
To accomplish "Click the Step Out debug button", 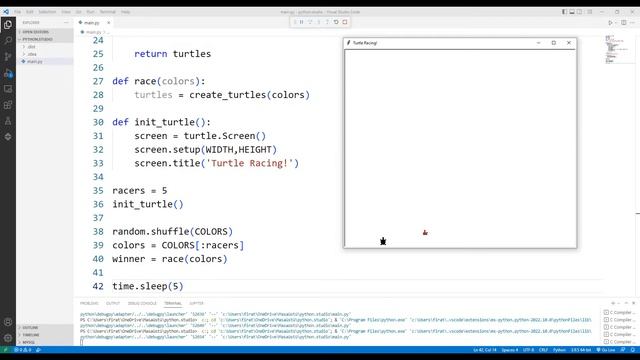I will coord(327,22).
